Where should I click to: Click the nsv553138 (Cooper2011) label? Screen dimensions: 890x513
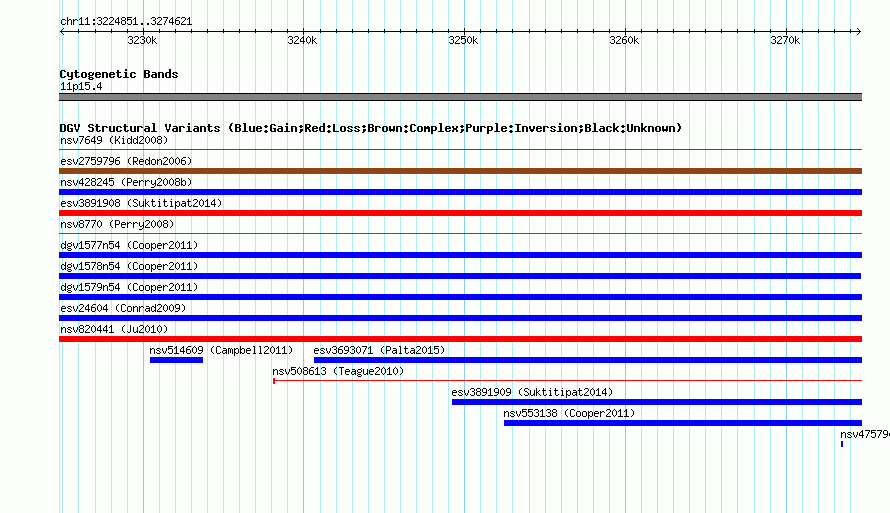pyautogui.click(x=569, y=413)
